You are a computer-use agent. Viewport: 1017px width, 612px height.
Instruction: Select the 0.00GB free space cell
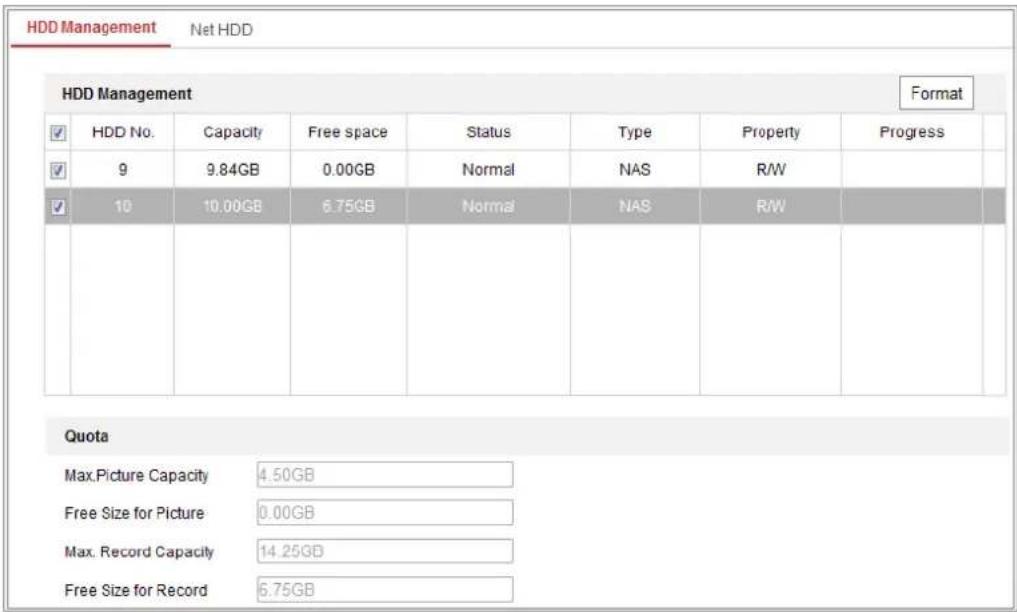(x=348, y=170)
